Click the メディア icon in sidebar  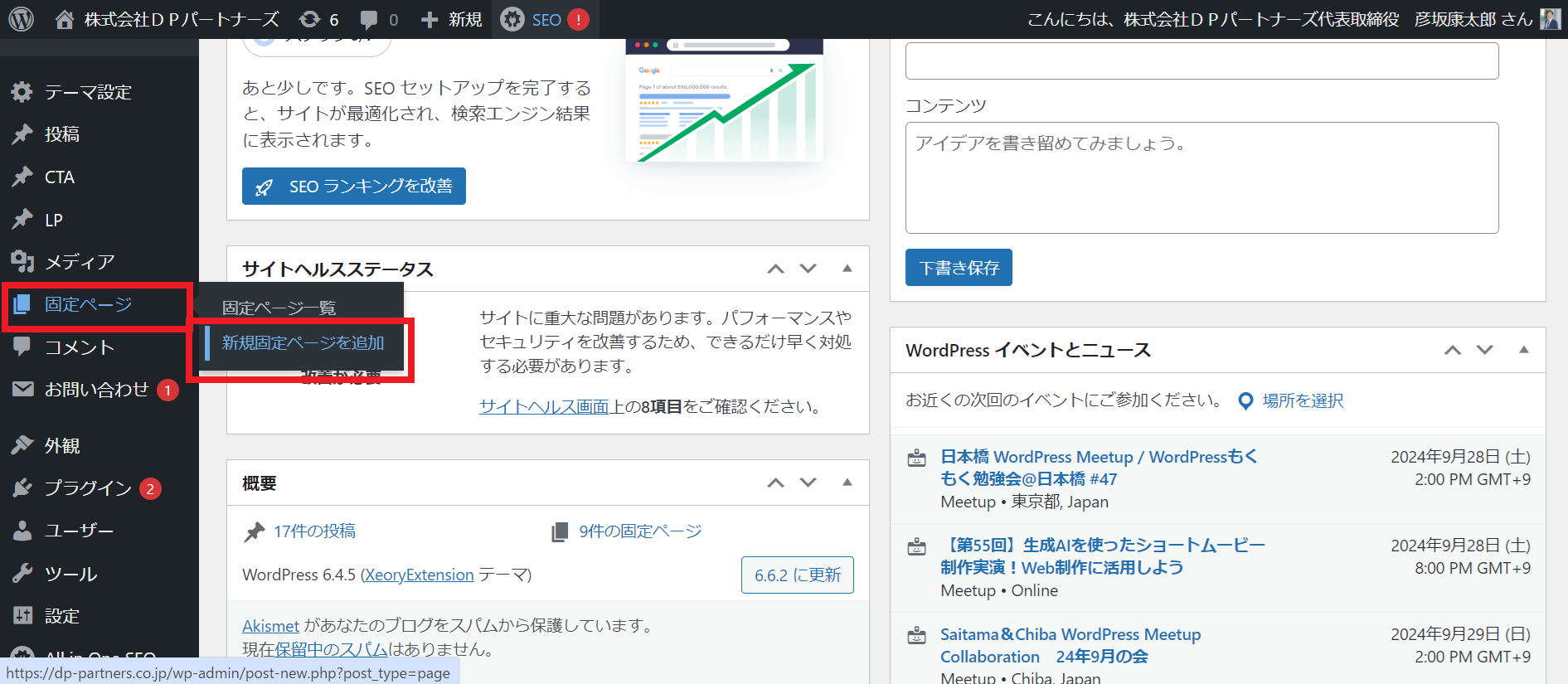[x=22, y=262]
